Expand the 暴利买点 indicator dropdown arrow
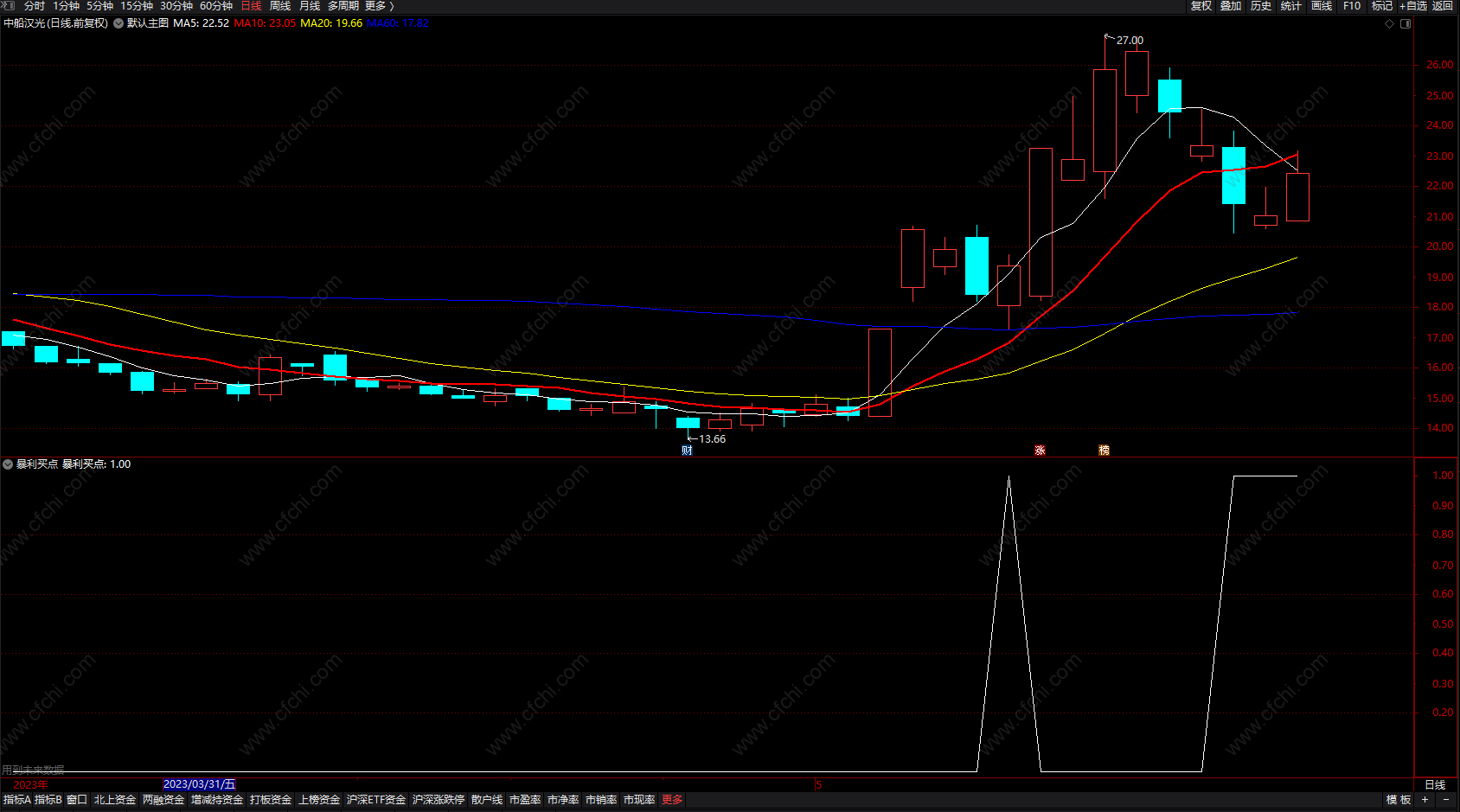This screenshot has width=1460, height=812. click(x=8, y=464)
